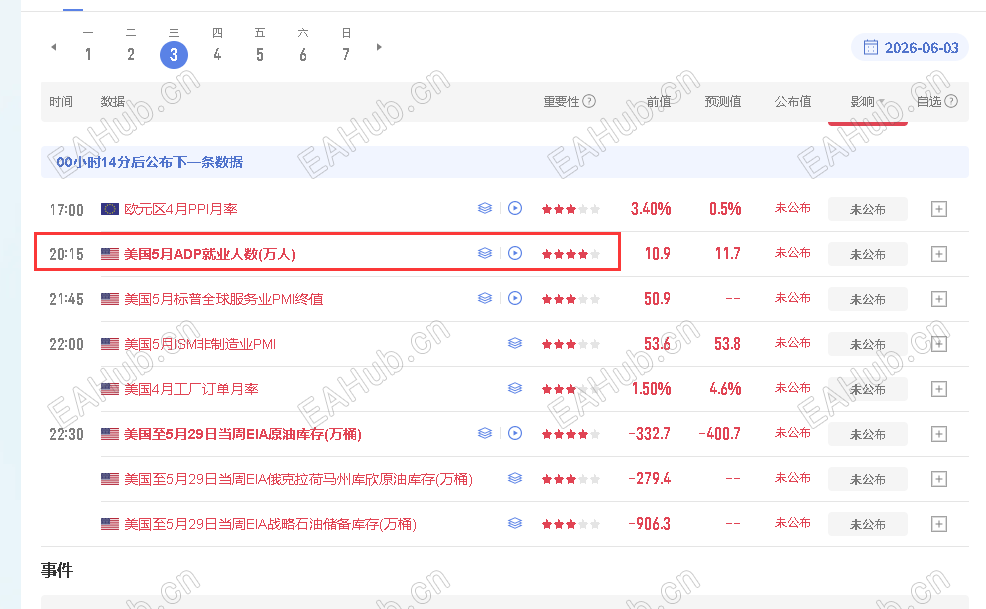The height and width of the screenshot is (609, 986).
Task: Play video for EIA原油库存
Action: tap(515, 433)
